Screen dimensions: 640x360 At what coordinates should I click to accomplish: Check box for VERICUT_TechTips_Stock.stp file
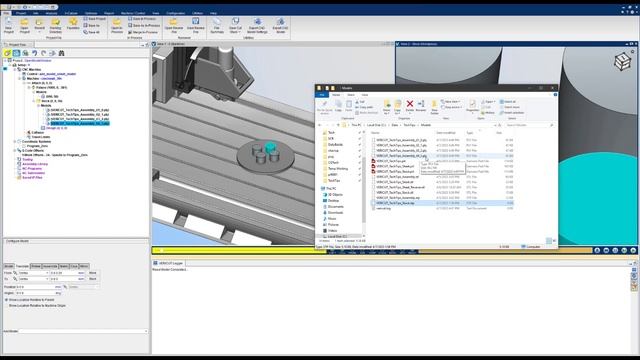[x=373, y=203]
